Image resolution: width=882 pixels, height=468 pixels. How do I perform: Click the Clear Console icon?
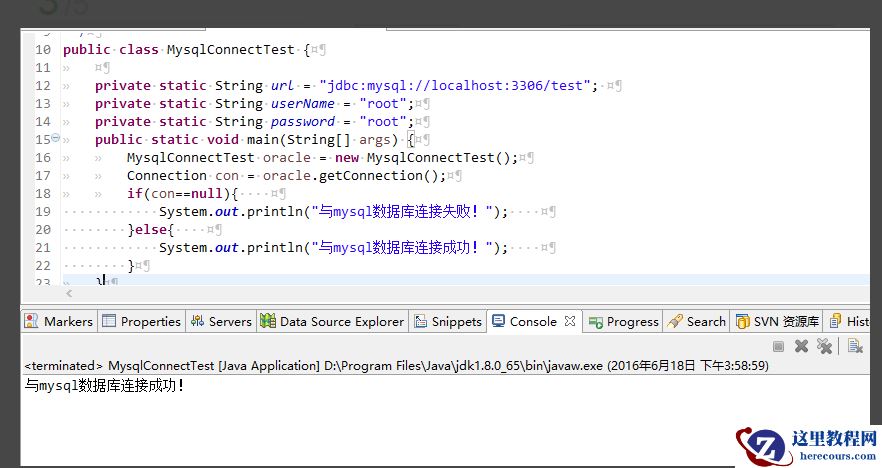click(x=856, y=346)
